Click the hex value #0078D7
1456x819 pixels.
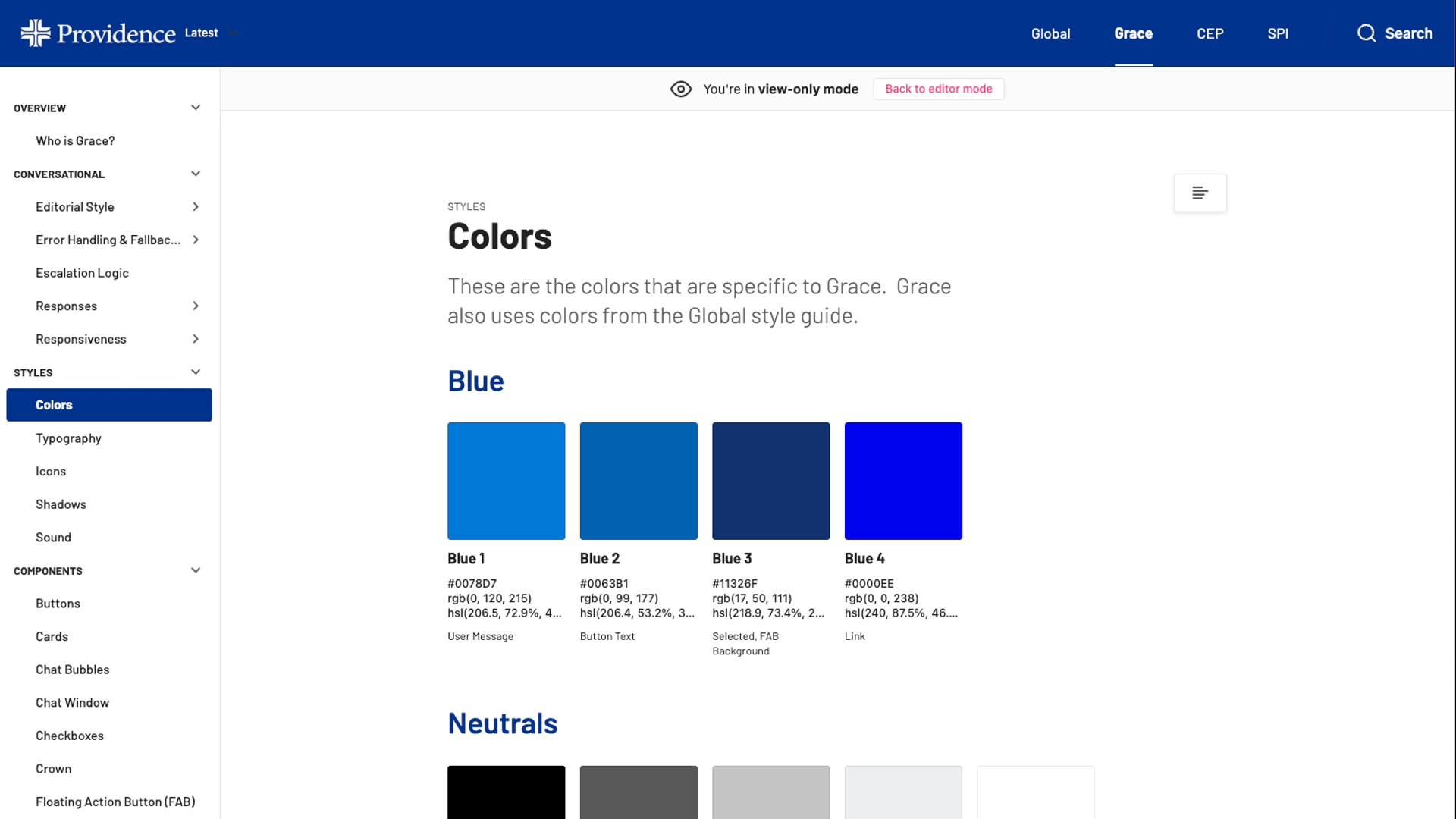click(x=472, y=584)
